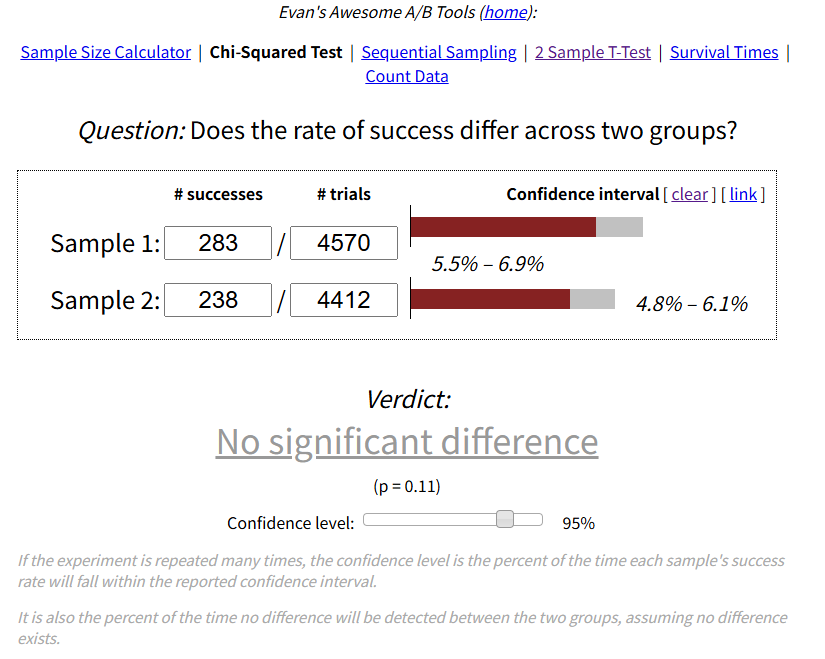
Task: Click the clear link
Action: pyautogui.click(x=689, y=194)
